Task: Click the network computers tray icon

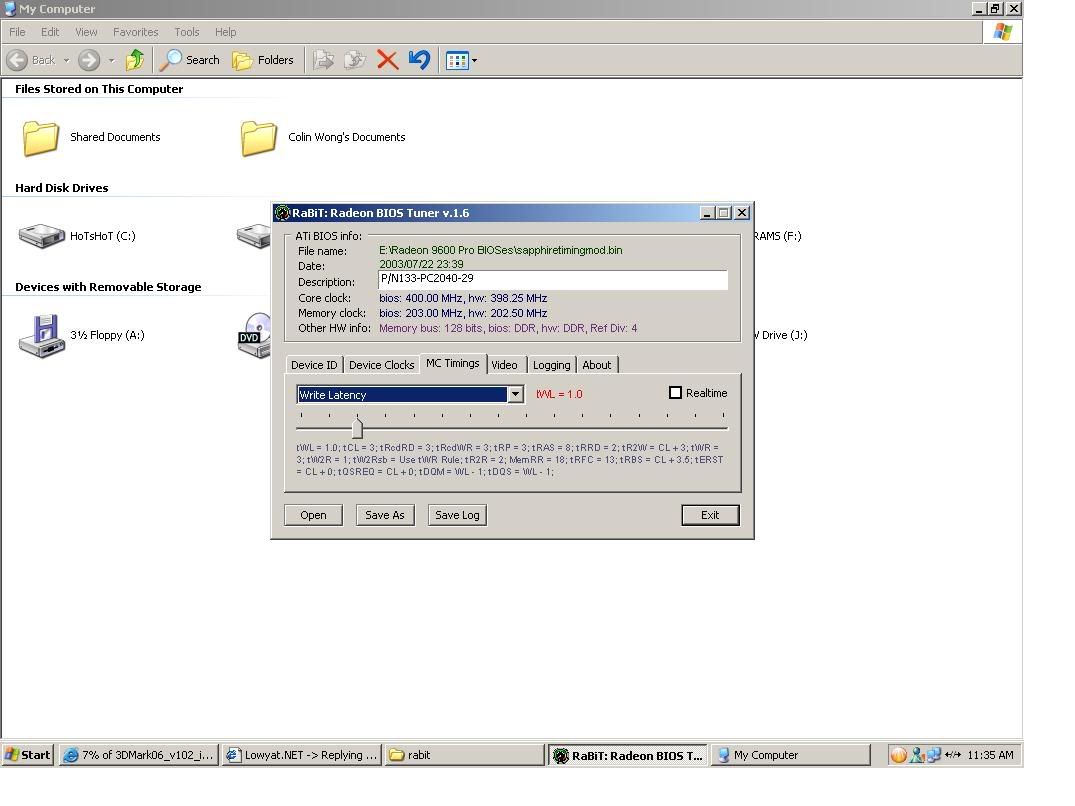Action: 934,755
